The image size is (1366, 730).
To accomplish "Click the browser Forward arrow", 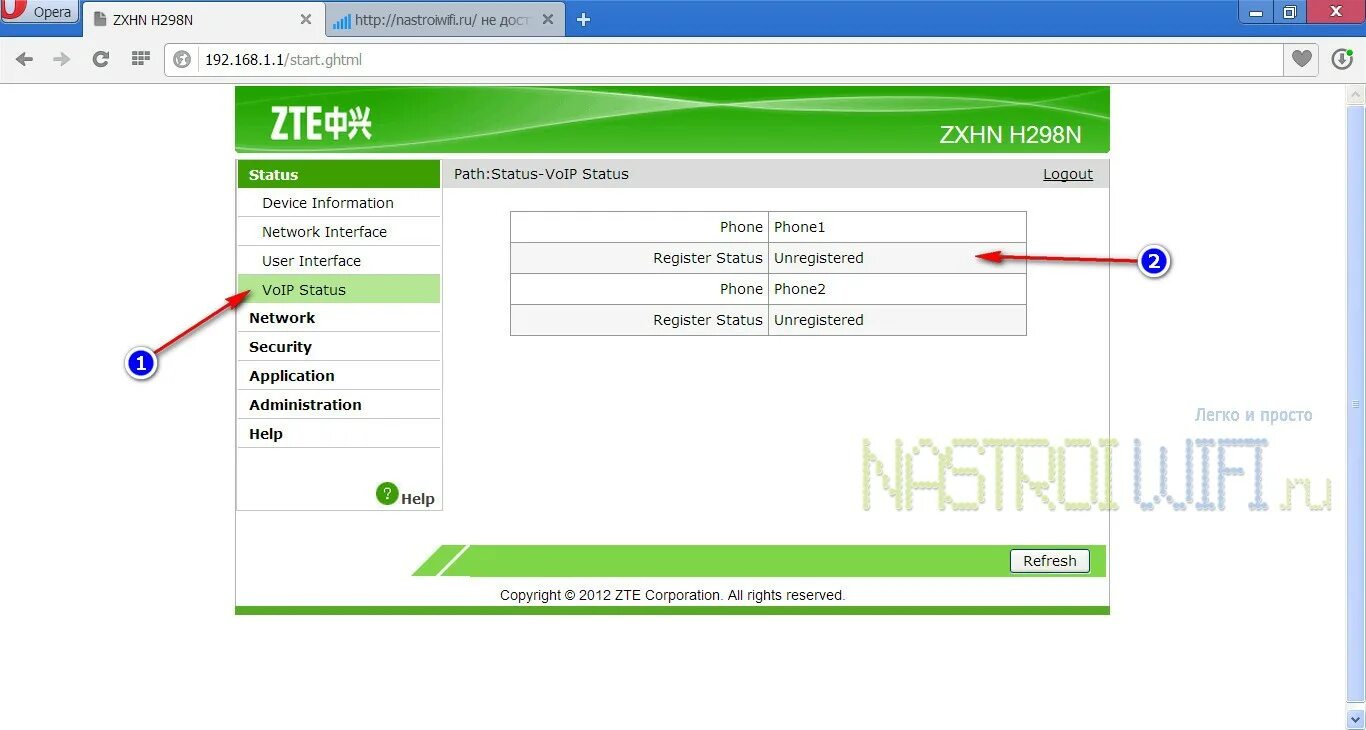I will [x=62, y=60].
